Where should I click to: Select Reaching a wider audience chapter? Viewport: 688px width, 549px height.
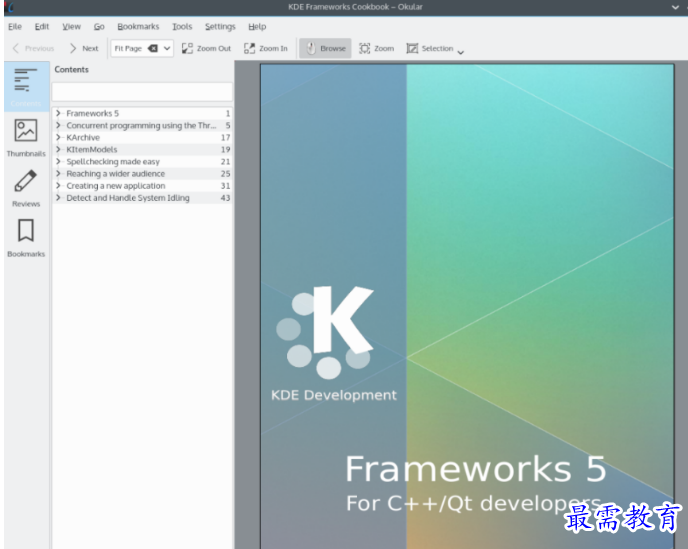115,174
